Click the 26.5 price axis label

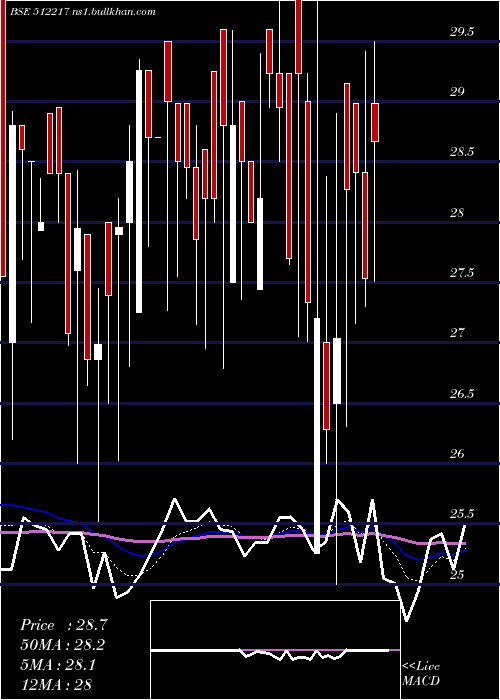(462, 394)
